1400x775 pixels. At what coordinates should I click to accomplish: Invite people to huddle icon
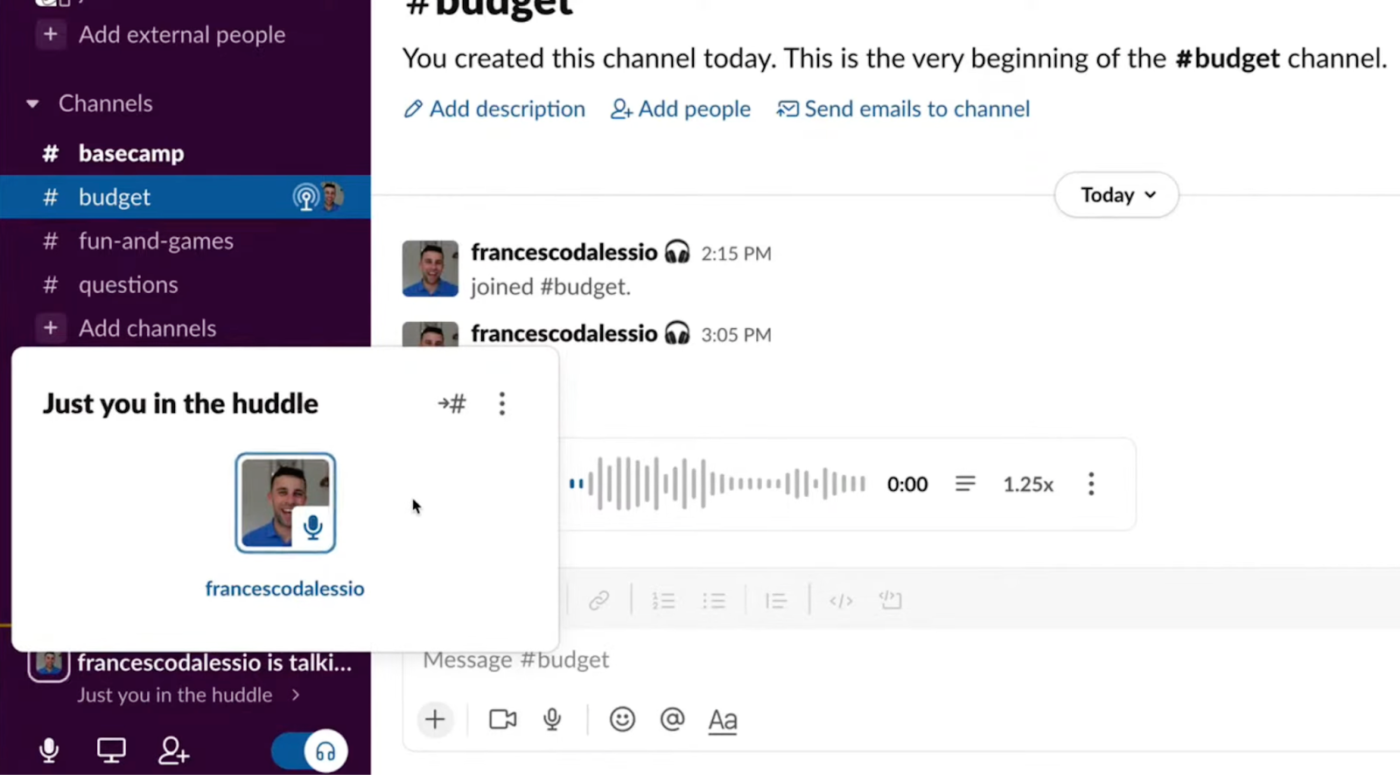tap(174, 750)
